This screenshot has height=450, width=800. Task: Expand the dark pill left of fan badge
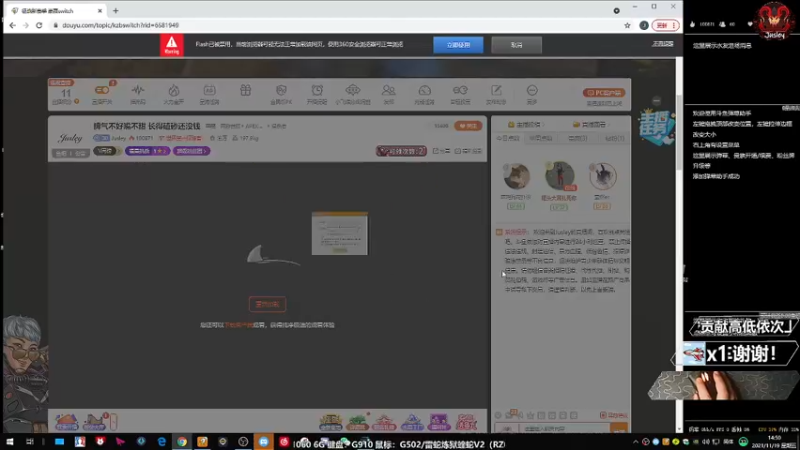pos(107,151)
